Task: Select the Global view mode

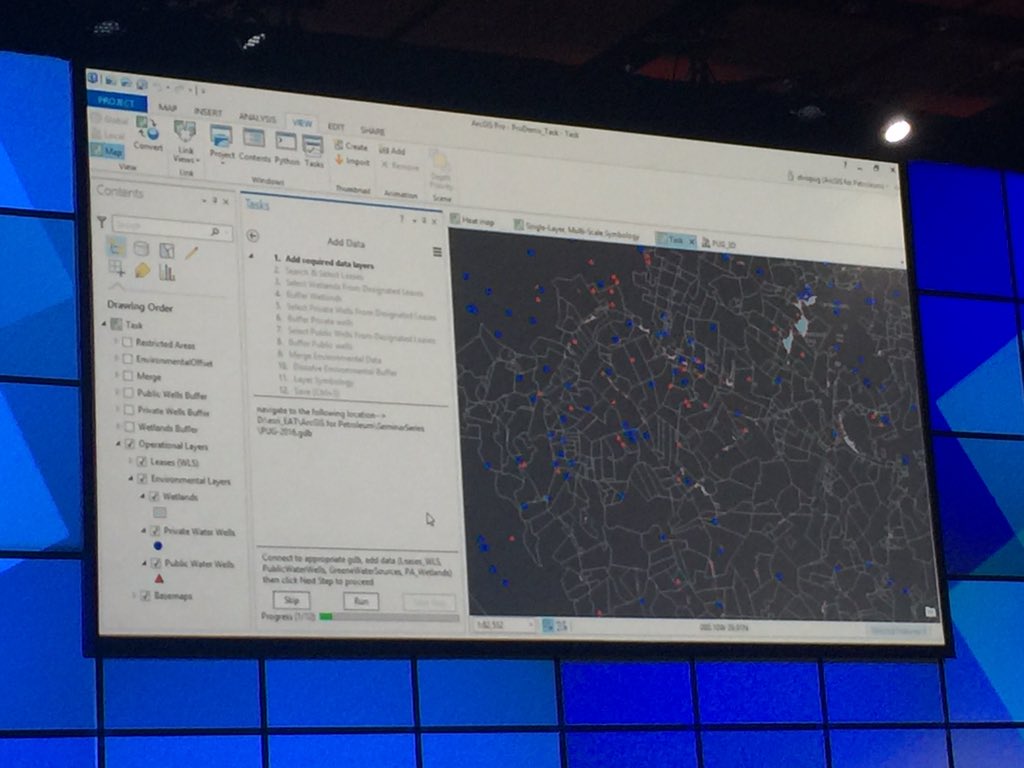Action: pos(110,120)
